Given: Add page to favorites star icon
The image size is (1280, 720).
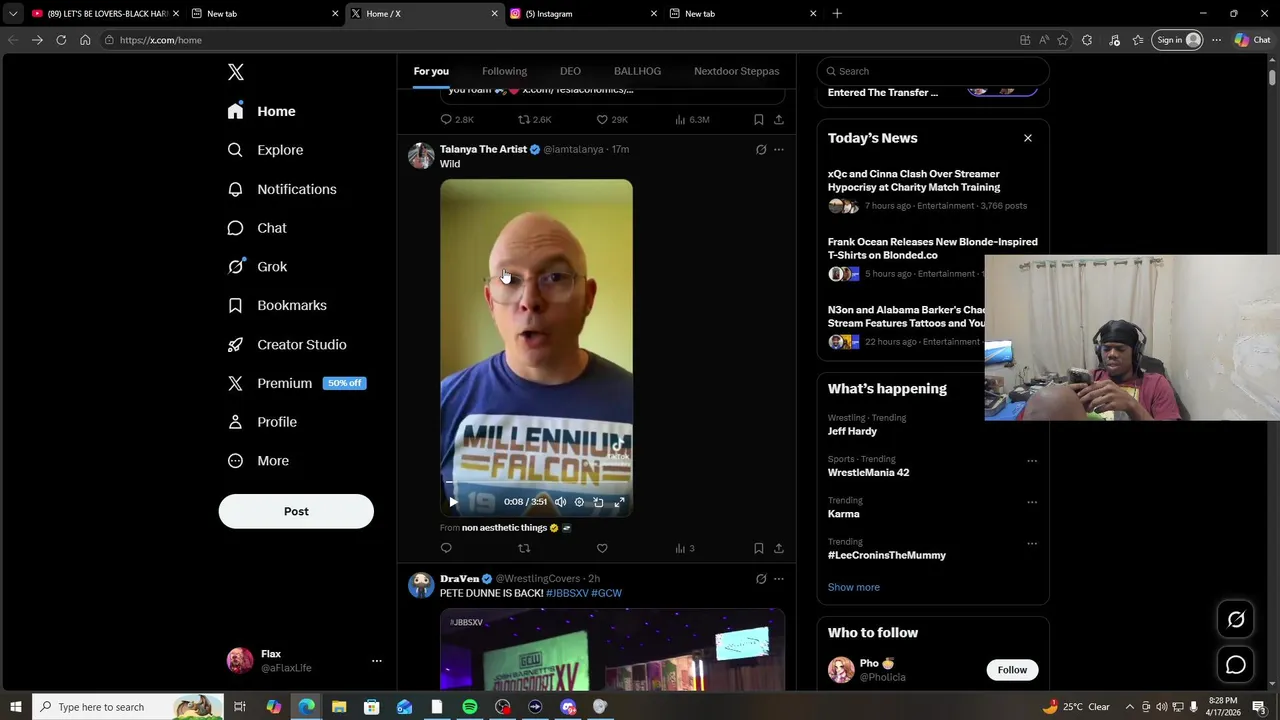Looking at the screenshot, I should click(1063, 40).
